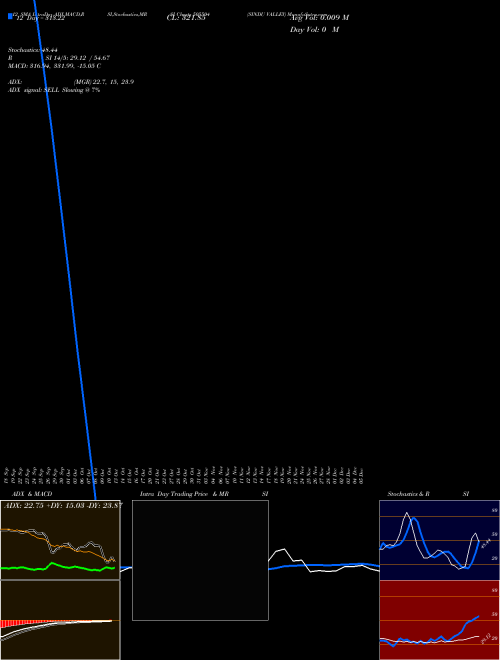Click the 'Intra Day Trading Price & MR' title
Viewport: 500px width, 660px height.
pyautogui.click(x=184, y=494)
